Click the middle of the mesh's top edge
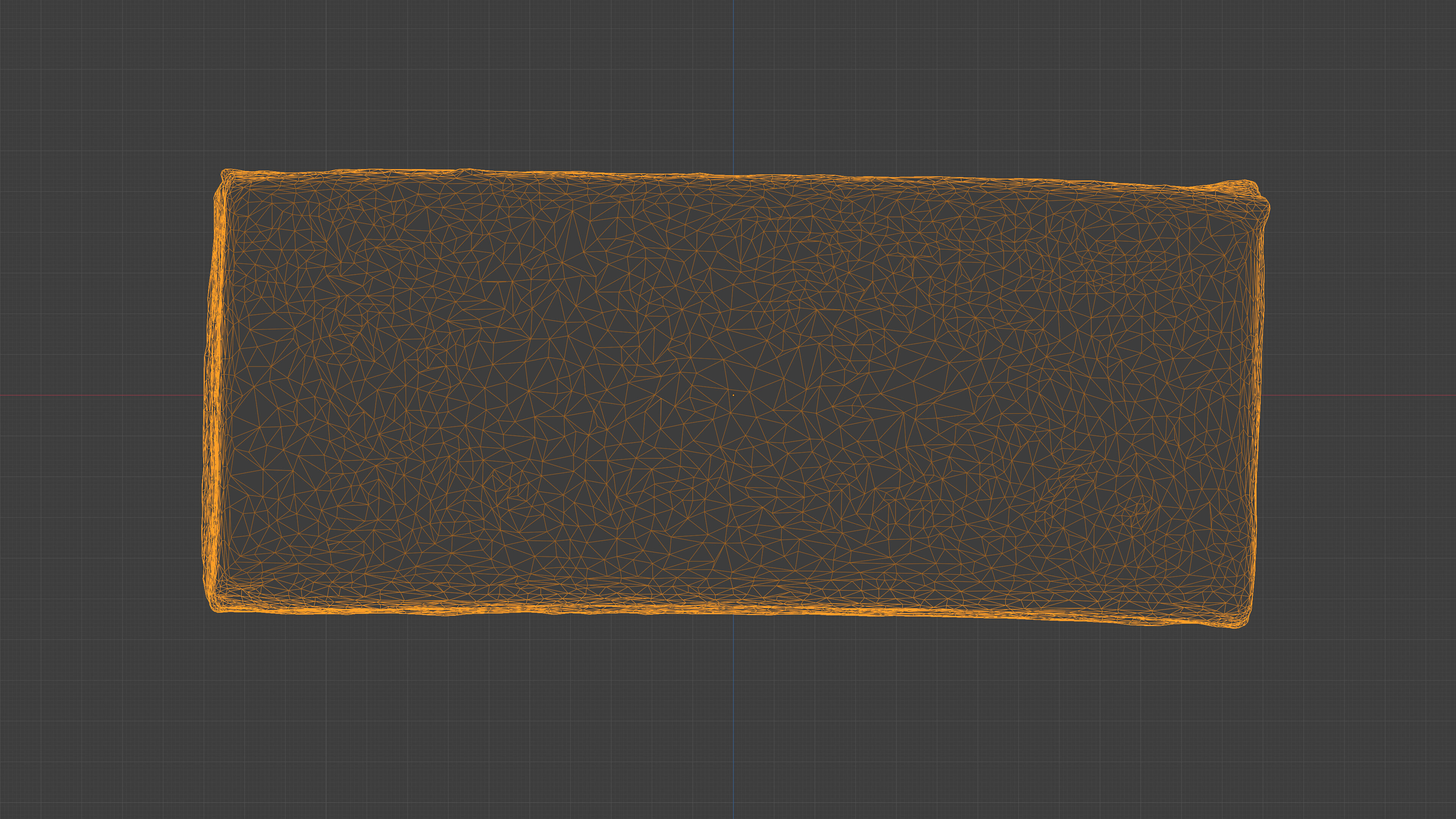The width and height of the screenshot is (1456, 819). point(734,176)
